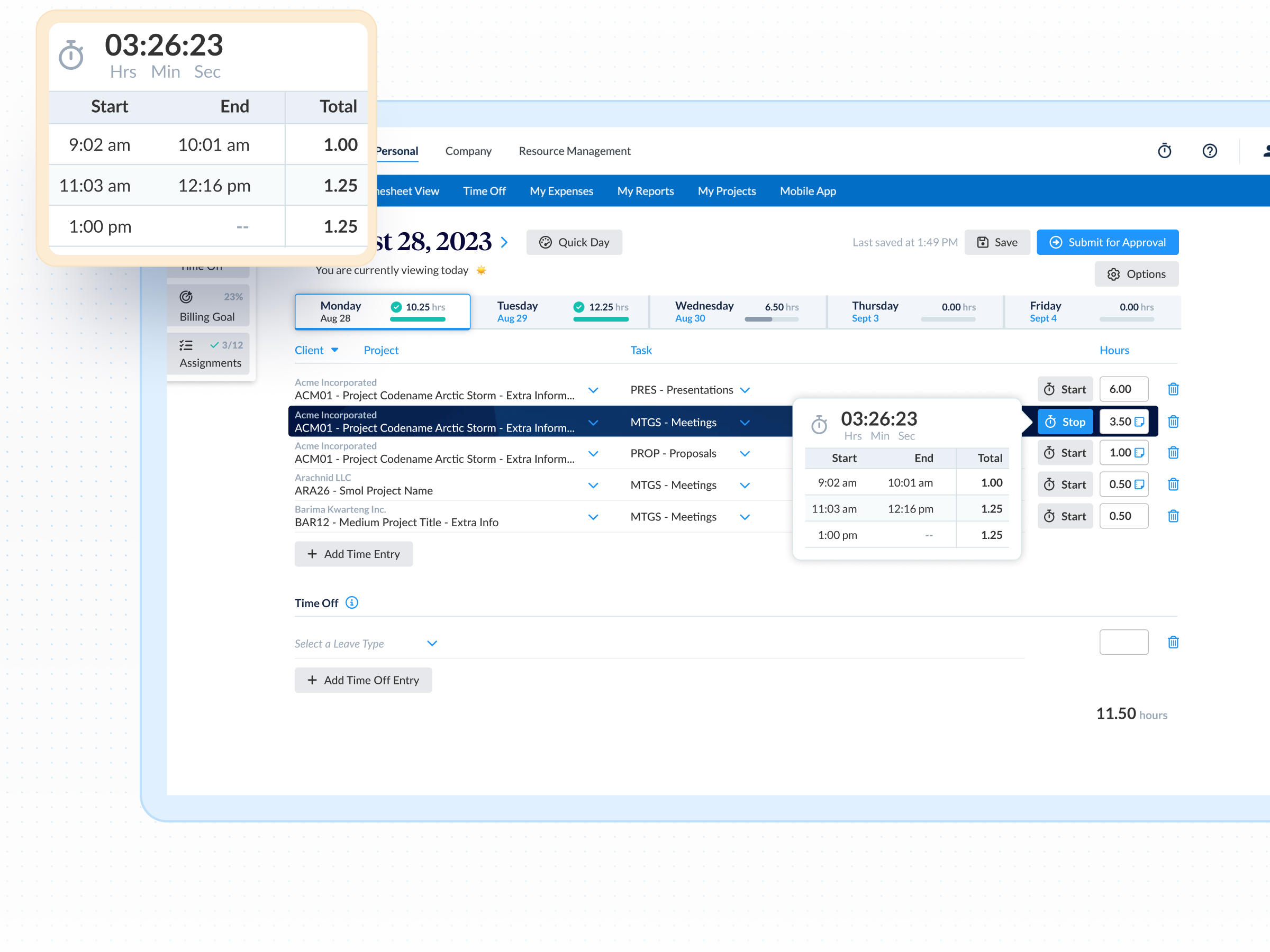Click Submit for Approval button
This screenshot has width=1270, height=952.
[1107, 242]
